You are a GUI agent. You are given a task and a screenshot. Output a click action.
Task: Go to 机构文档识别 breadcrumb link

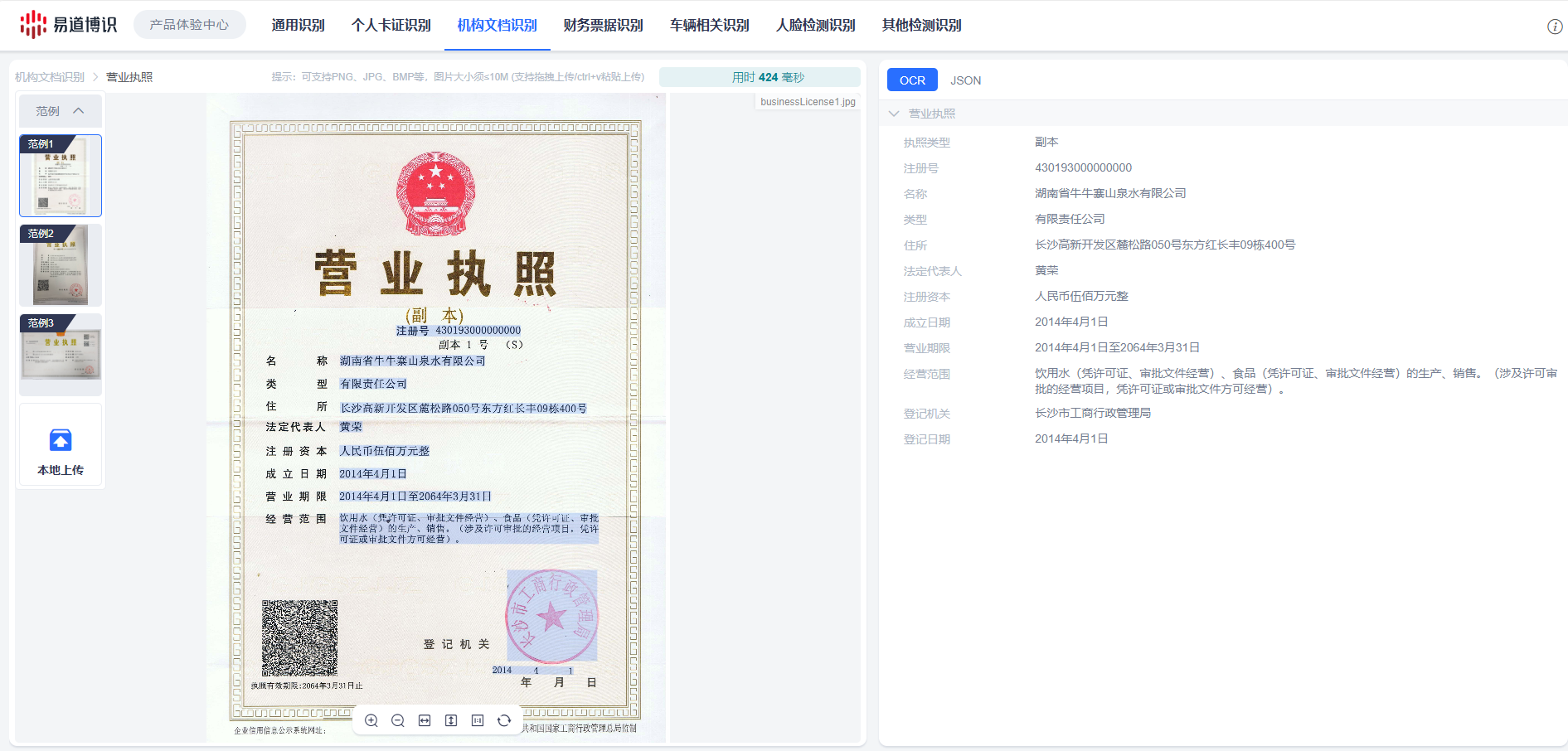coord(50,77)
